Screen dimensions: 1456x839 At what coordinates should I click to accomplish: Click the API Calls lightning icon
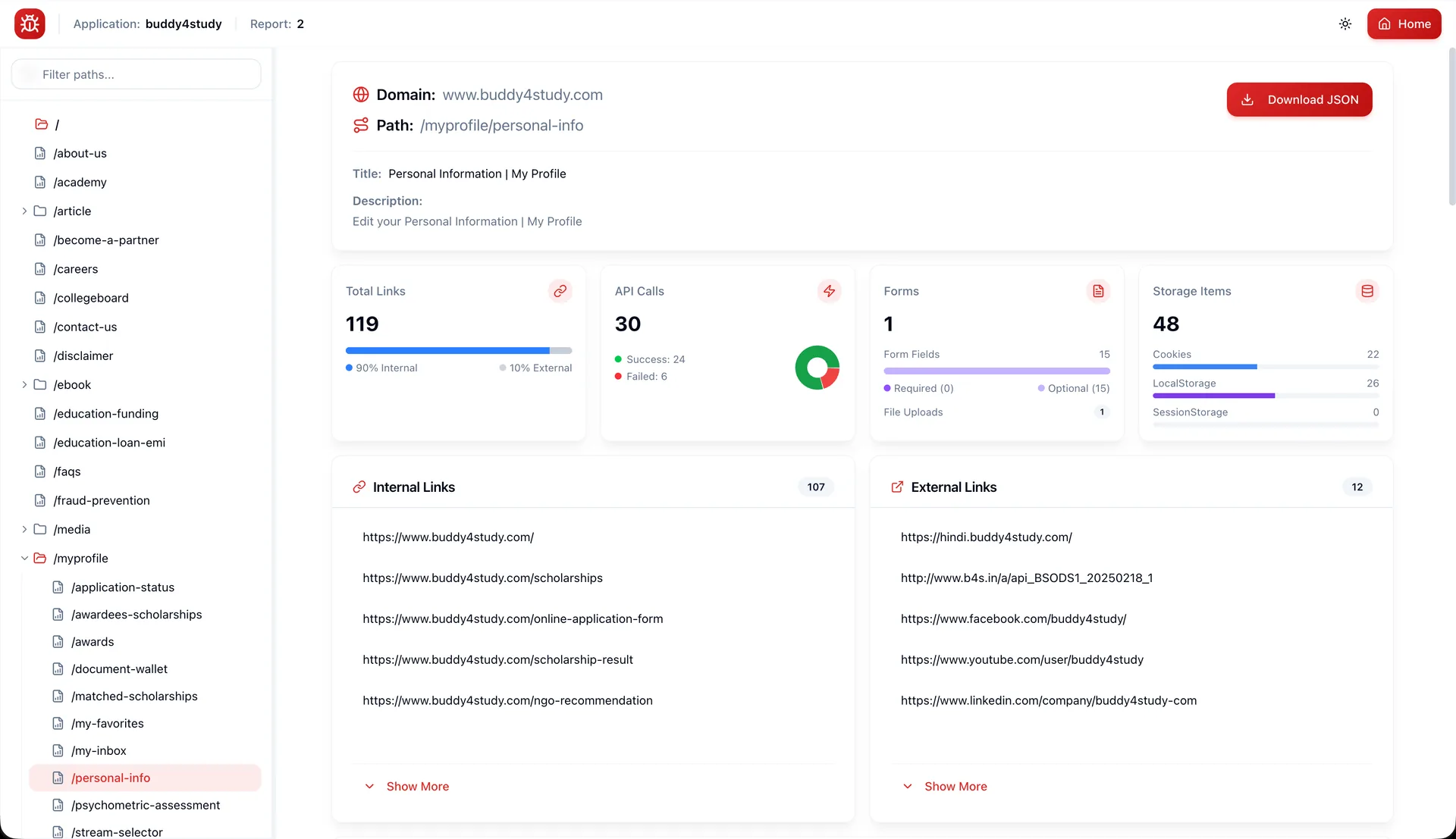pos(830,291)
